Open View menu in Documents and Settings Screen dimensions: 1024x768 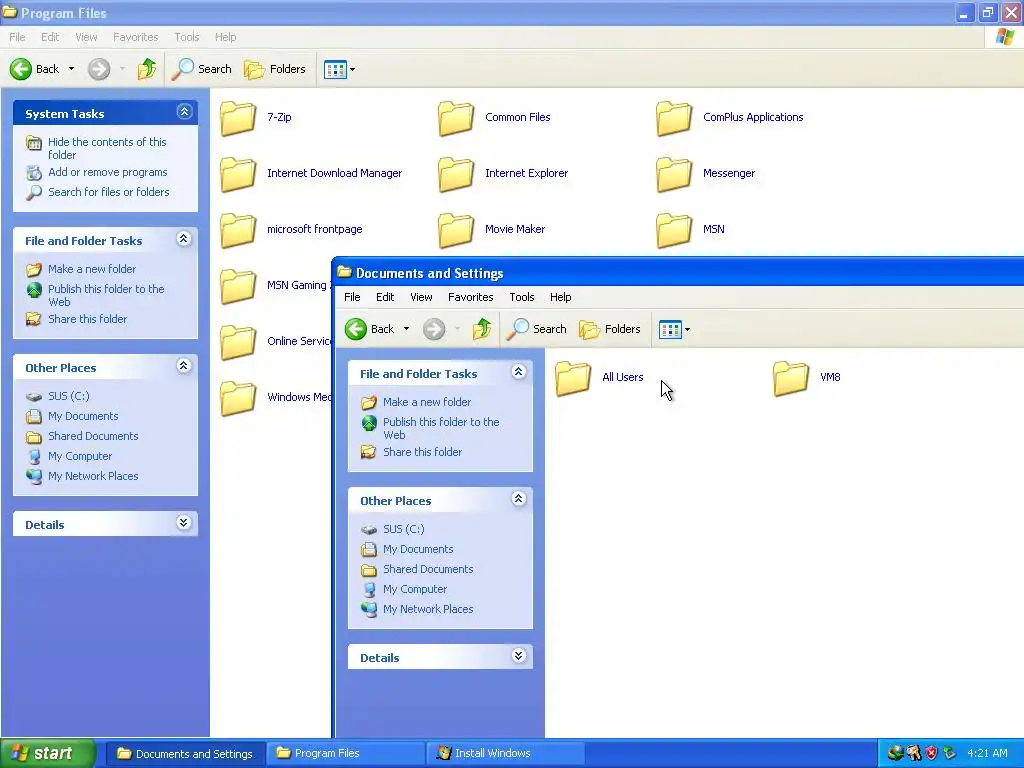(421, 297)
